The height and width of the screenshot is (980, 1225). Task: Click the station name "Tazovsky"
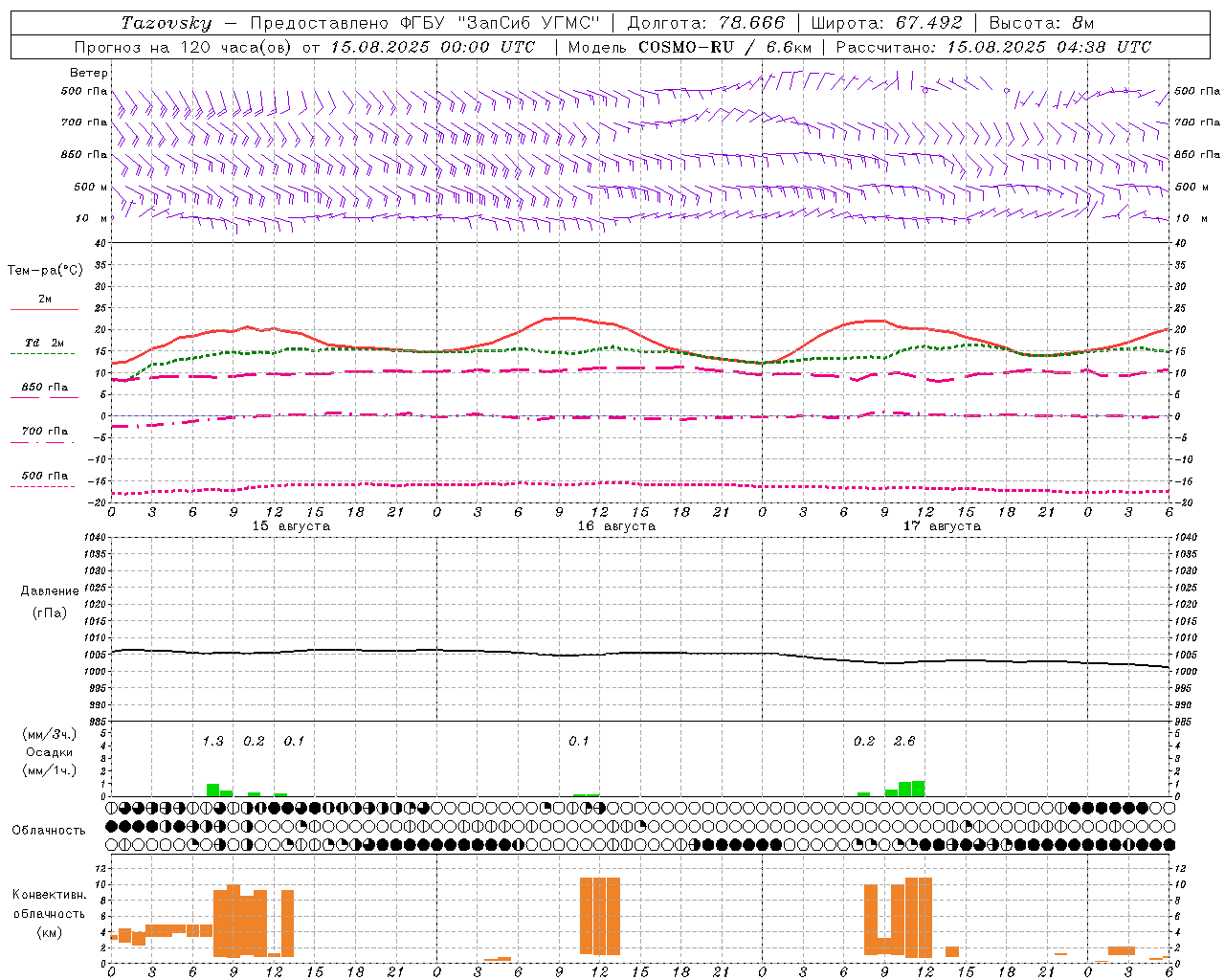[167, 23]
